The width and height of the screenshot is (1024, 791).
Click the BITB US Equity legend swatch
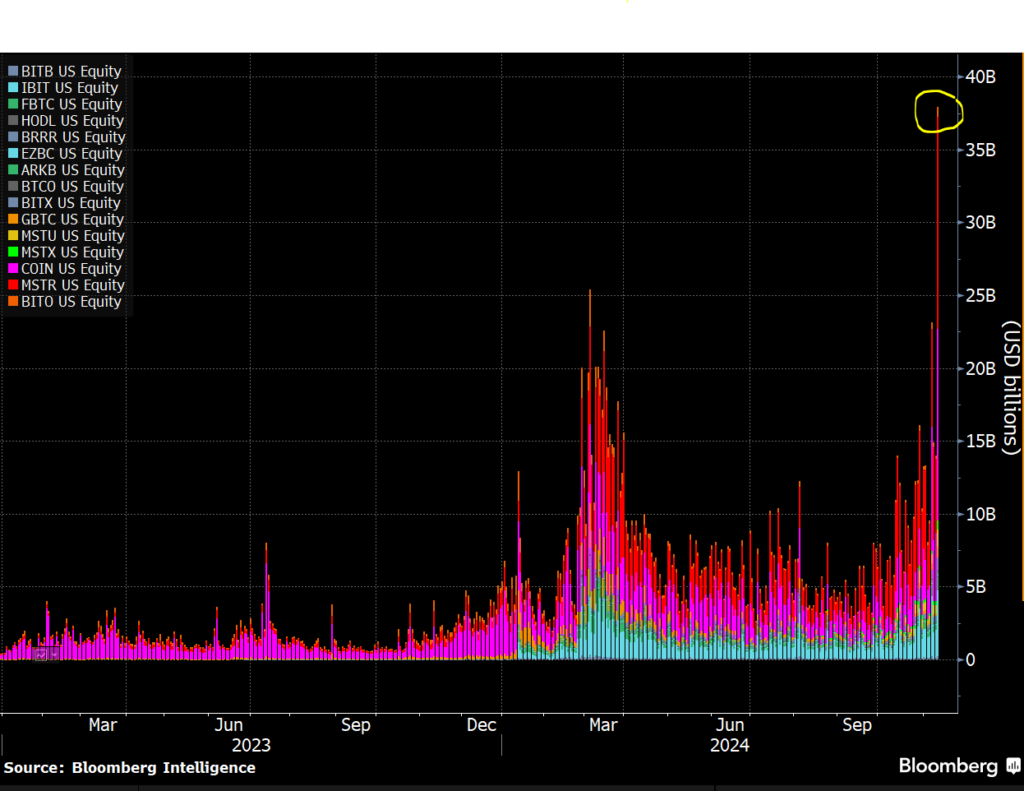(x=13, y=71)
